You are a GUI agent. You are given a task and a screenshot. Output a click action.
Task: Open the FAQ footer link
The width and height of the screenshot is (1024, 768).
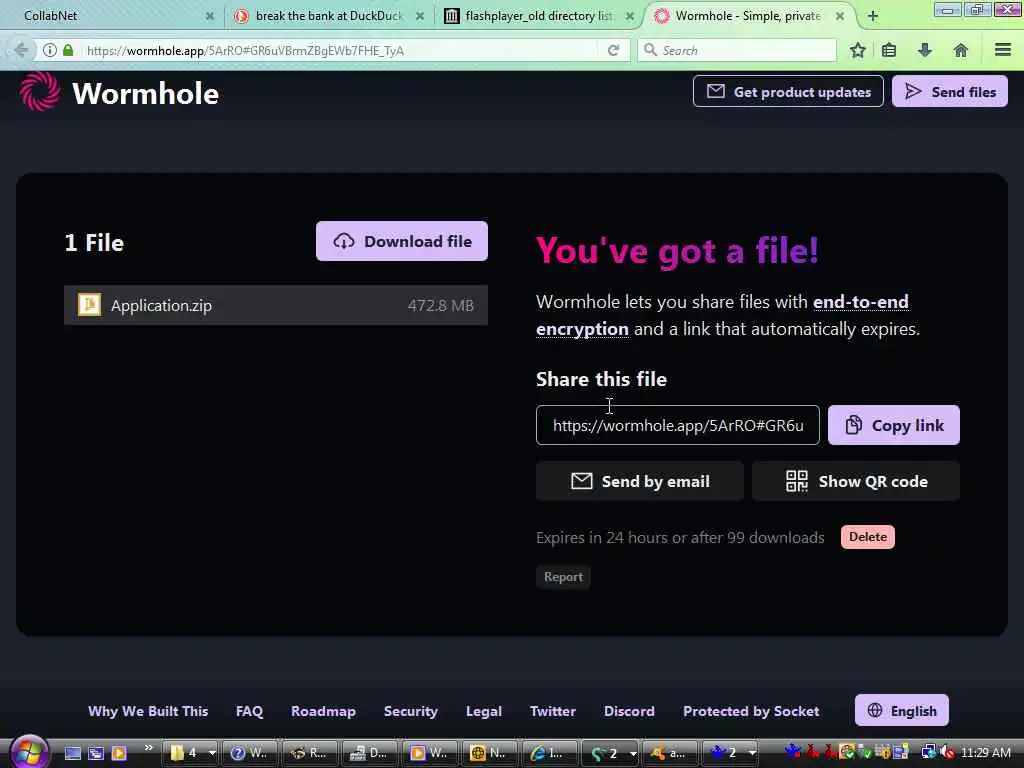[249, 711]
